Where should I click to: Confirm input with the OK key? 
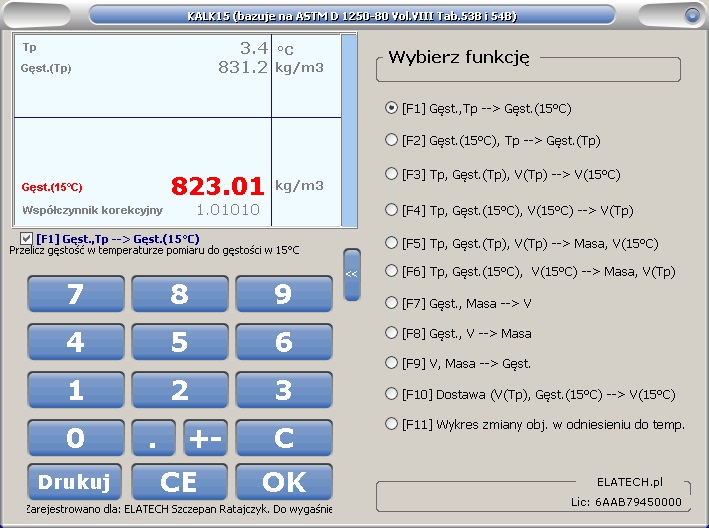pos(284,482)
